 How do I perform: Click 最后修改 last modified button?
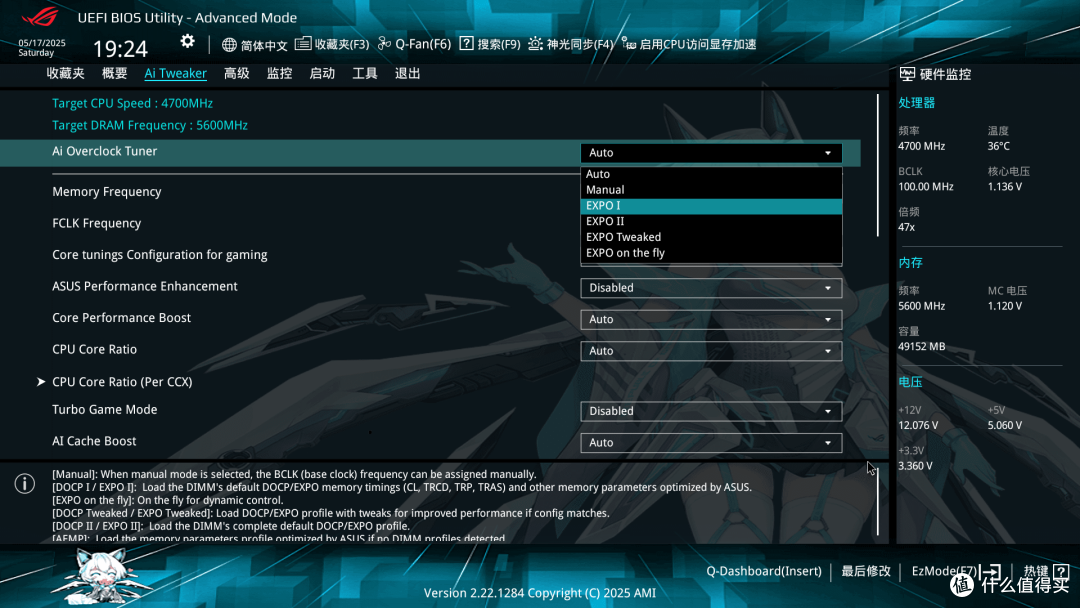pyautogui.click(x=866, y=572)
